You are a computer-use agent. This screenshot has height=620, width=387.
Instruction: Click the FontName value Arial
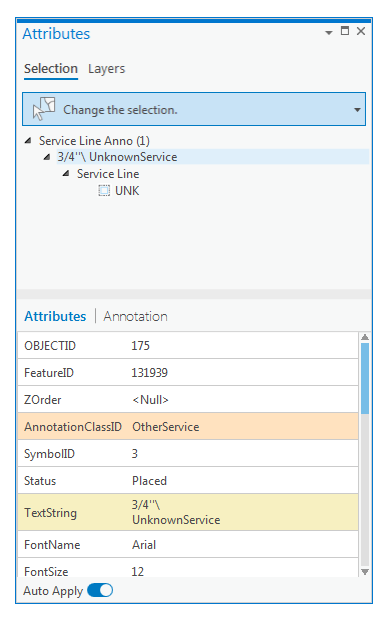coord(144,545)
